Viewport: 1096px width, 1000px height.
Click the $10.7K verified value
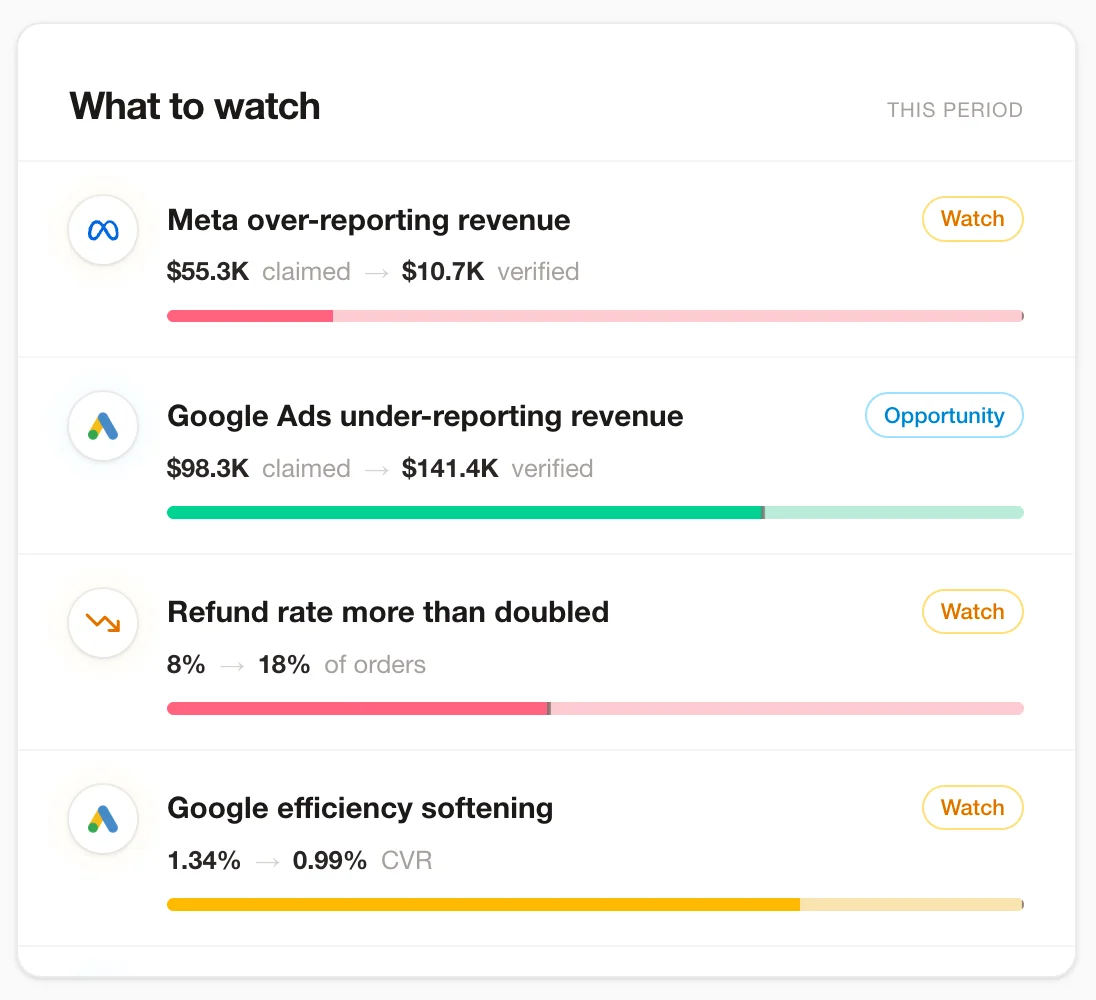[x=442, y=272]
